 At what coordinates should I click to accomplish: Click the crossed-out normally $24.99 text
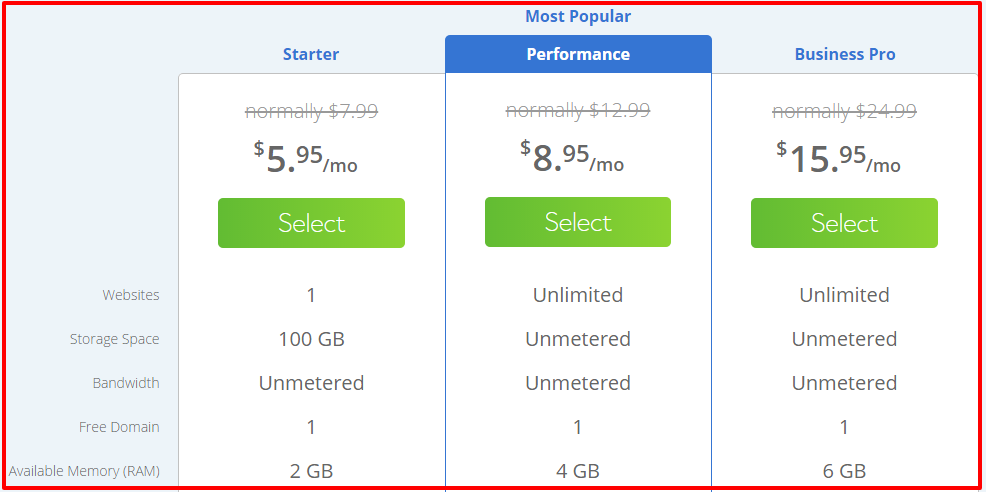(845, 111)
